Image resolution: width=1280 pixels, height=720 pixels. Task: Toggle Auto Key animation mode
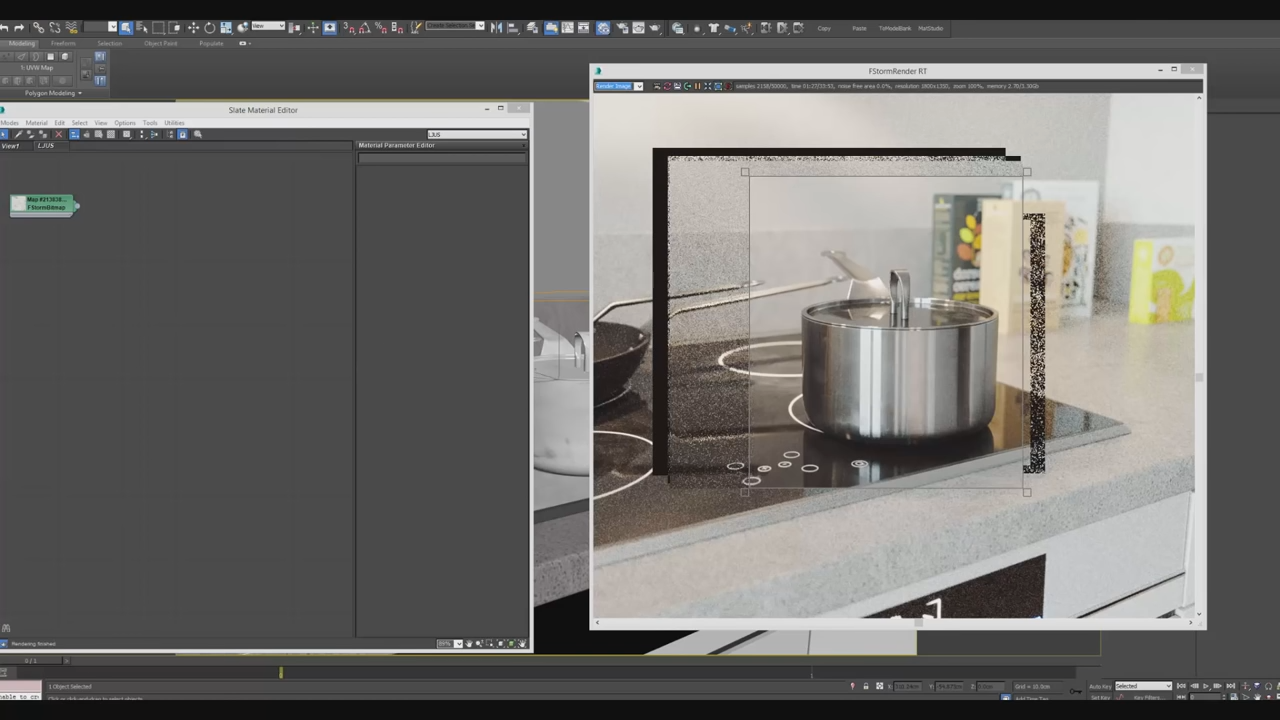[1100, 685]
